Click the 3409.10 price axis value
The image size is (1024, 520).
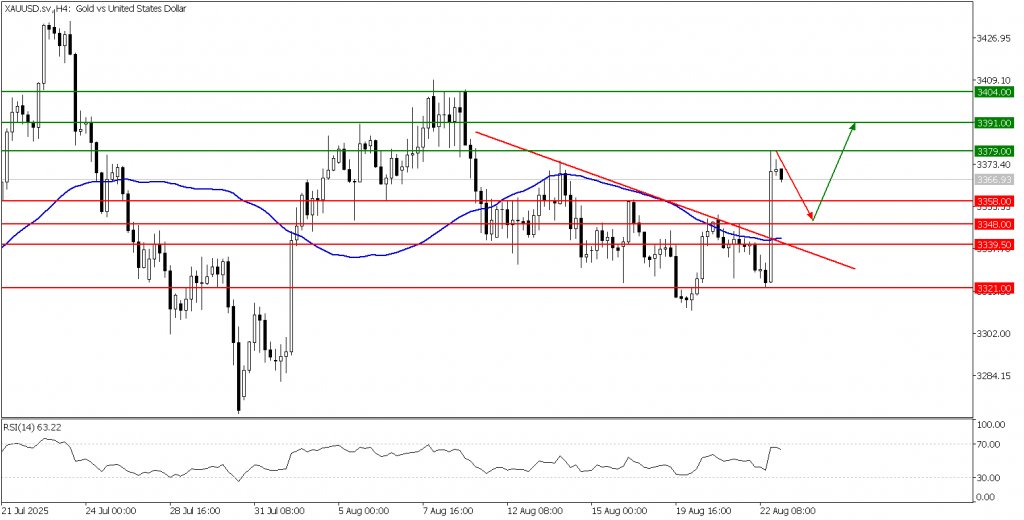pos(995,81)
